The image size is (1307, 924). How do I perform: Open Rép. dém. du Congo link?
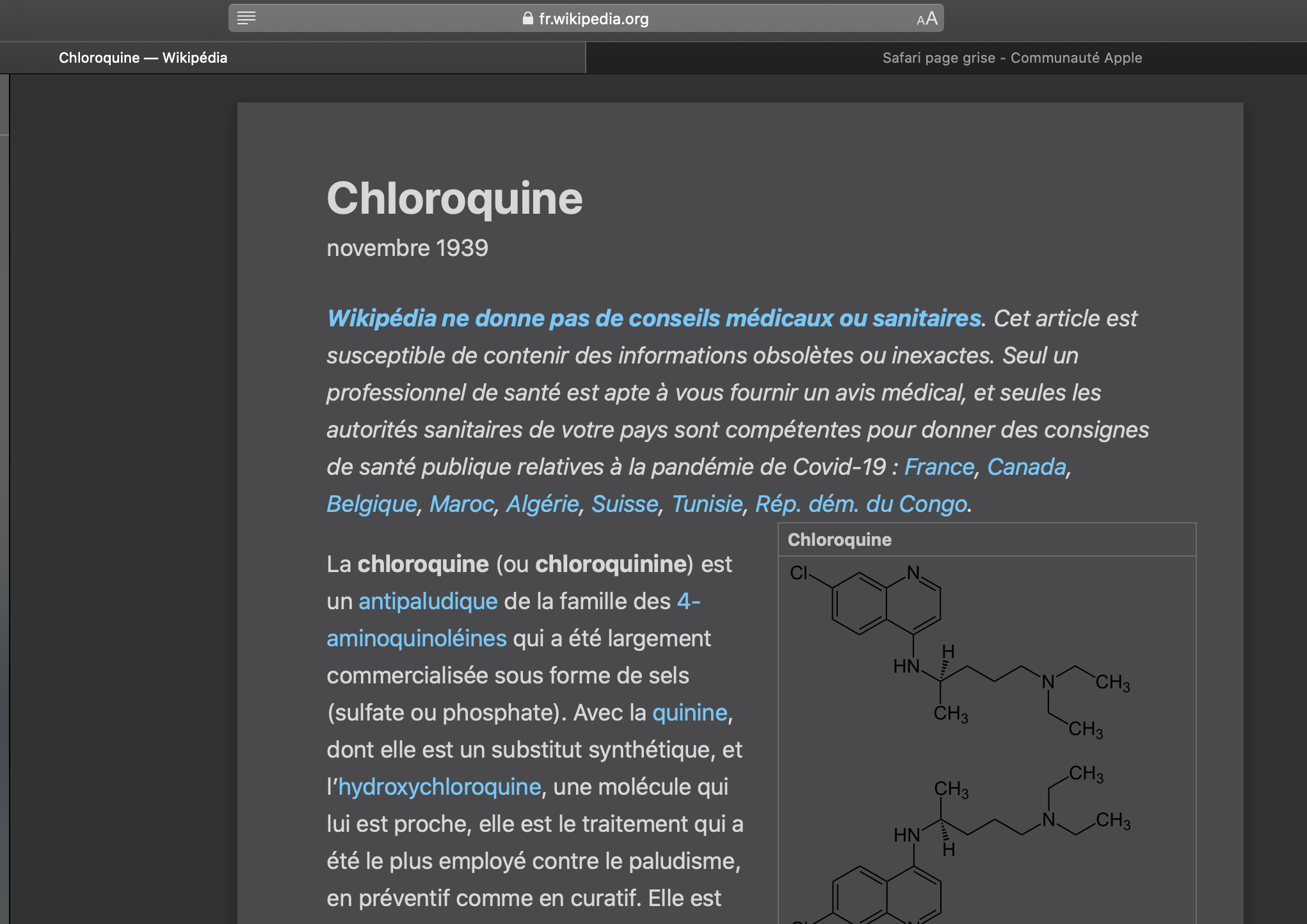861,504
